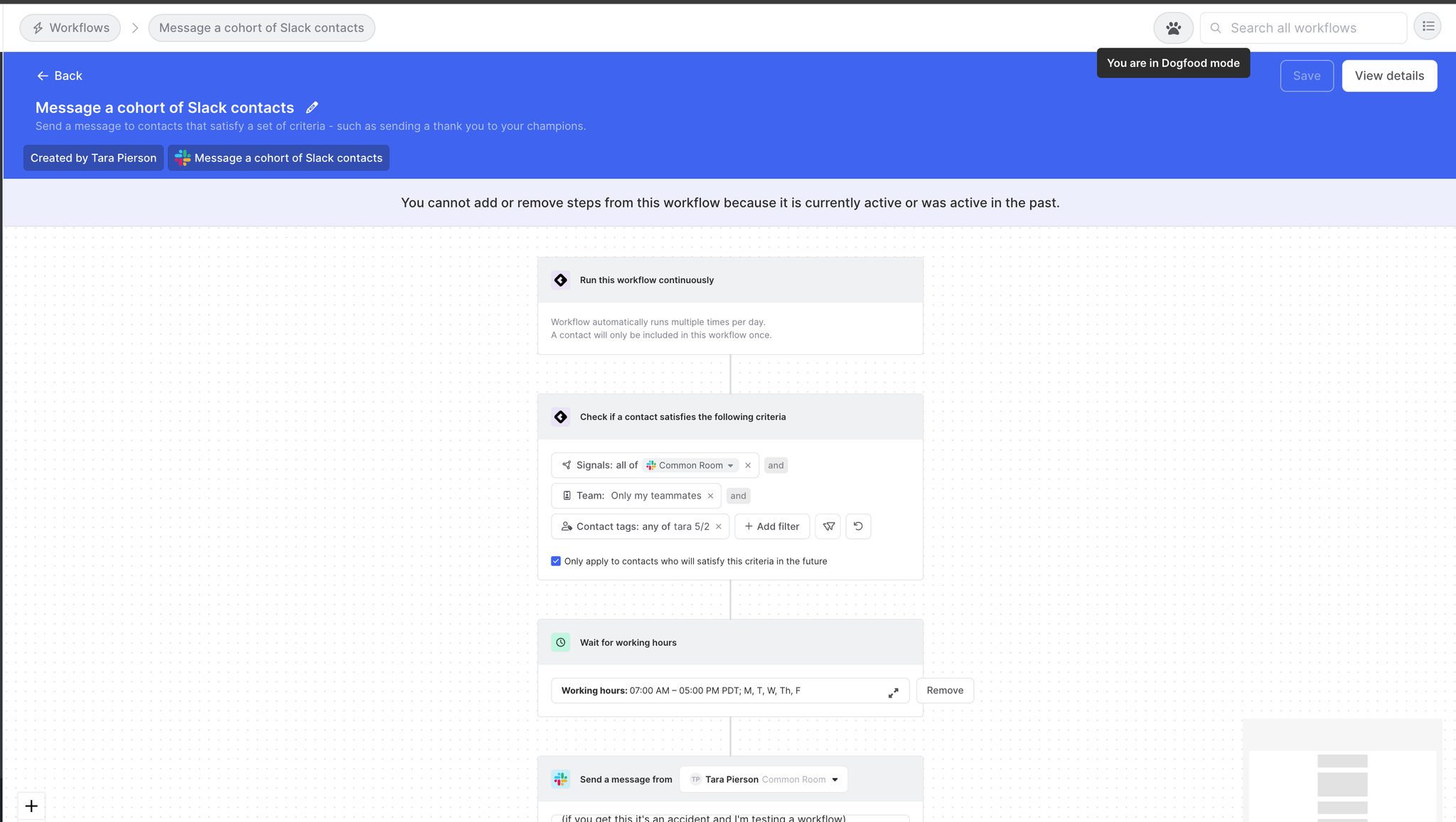The width and height of the screenshot is (1456, 822).
Task: Click the Dogfood mode paw icon
Action: click(1173, 28)
